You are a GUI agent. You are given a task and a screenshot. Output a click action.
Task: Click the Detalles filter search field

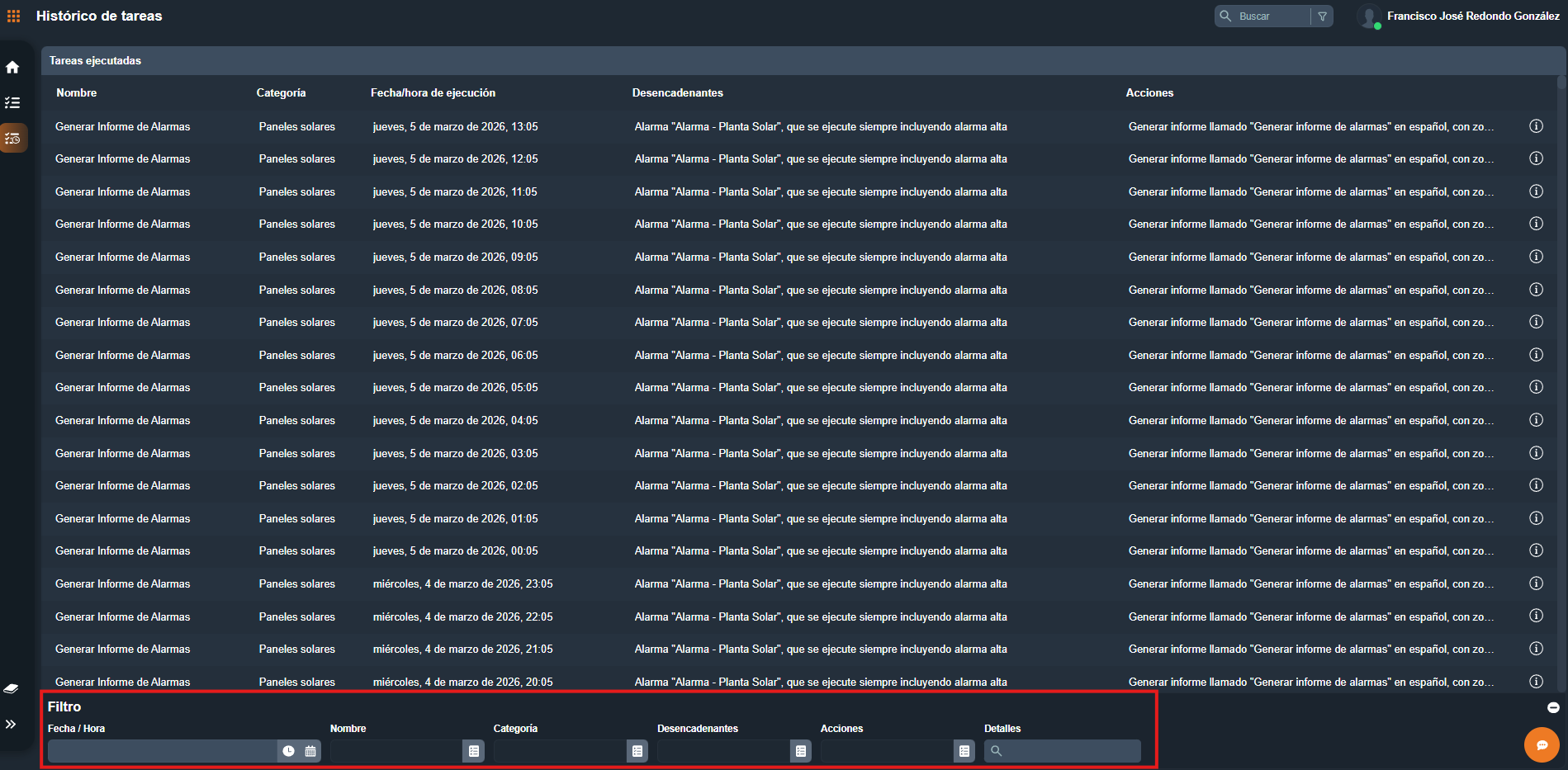click(1069, 751)
